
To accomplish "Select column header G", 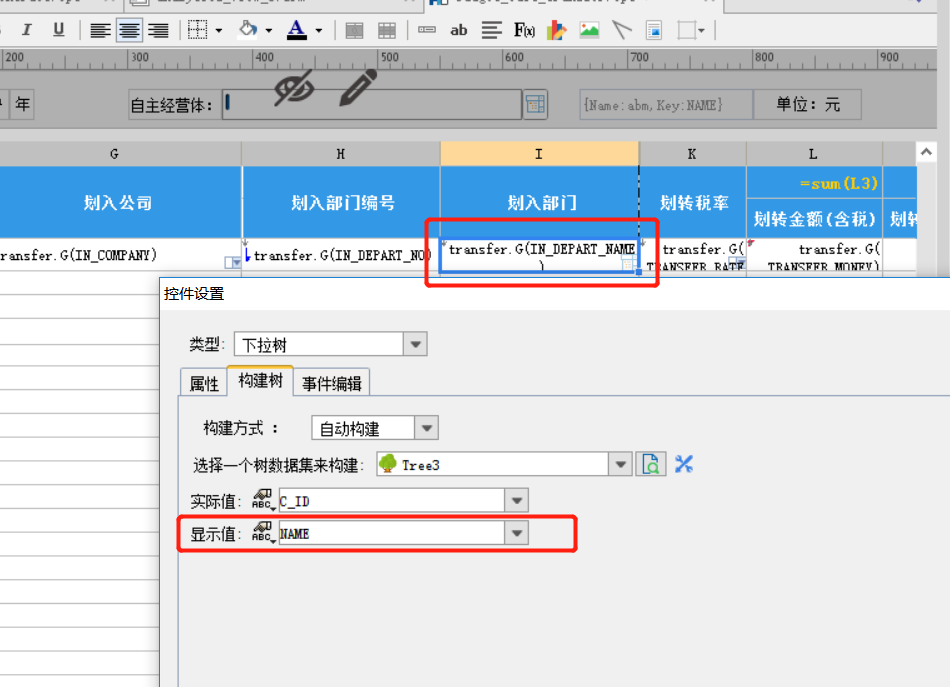I will point(114,154).
